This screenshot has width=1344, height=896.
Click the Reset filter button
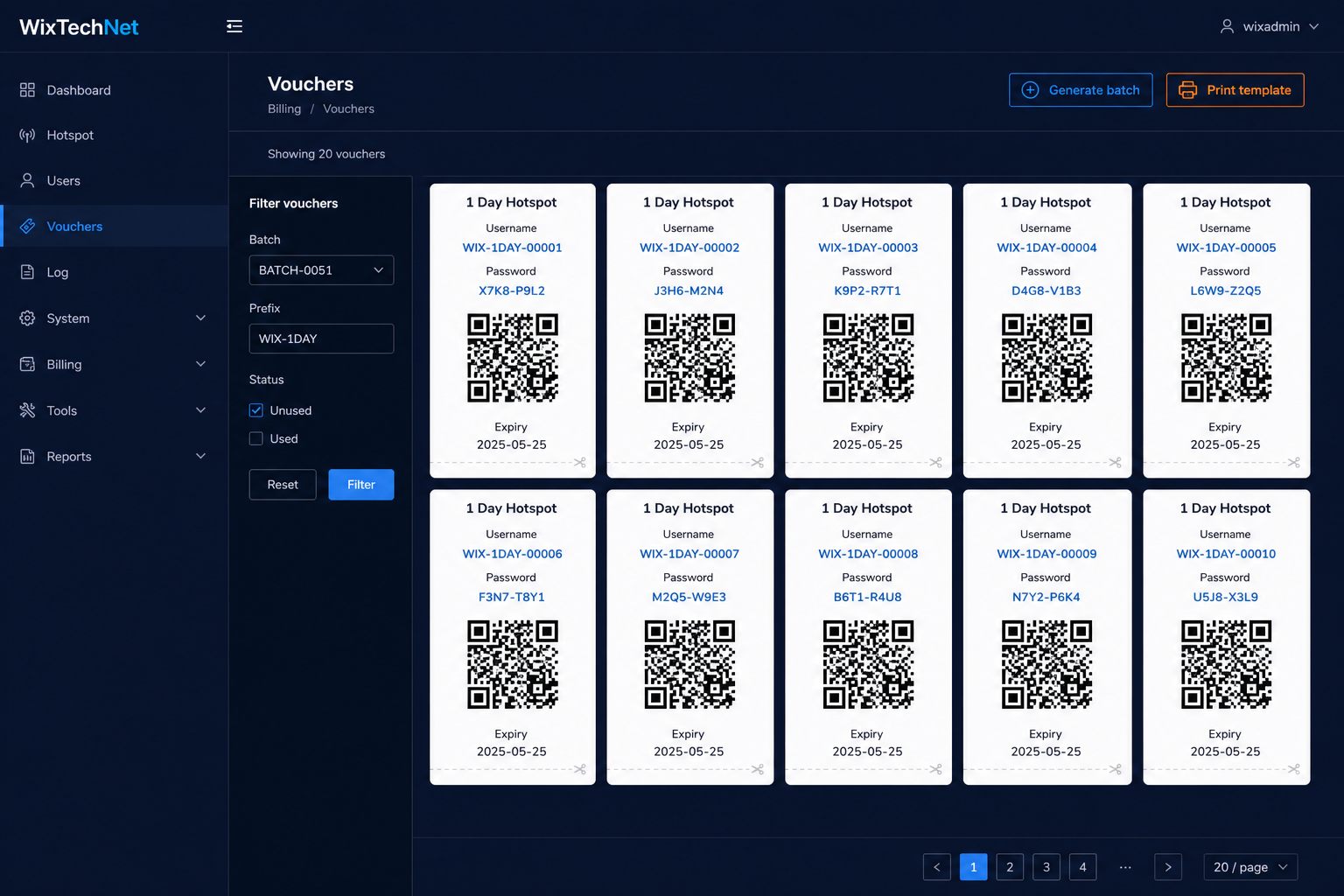coord(283,485)
